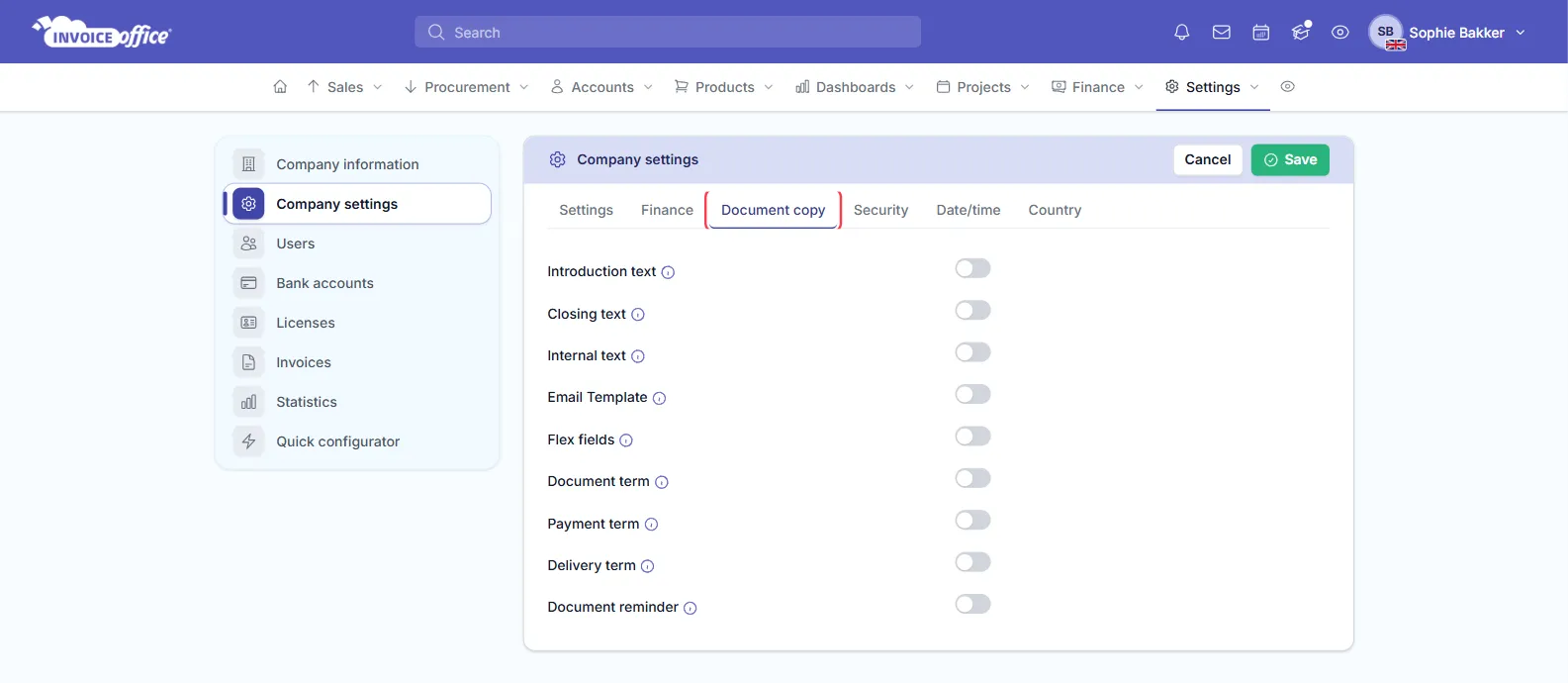Go to Licenses in sidebar

pos(357,323)
